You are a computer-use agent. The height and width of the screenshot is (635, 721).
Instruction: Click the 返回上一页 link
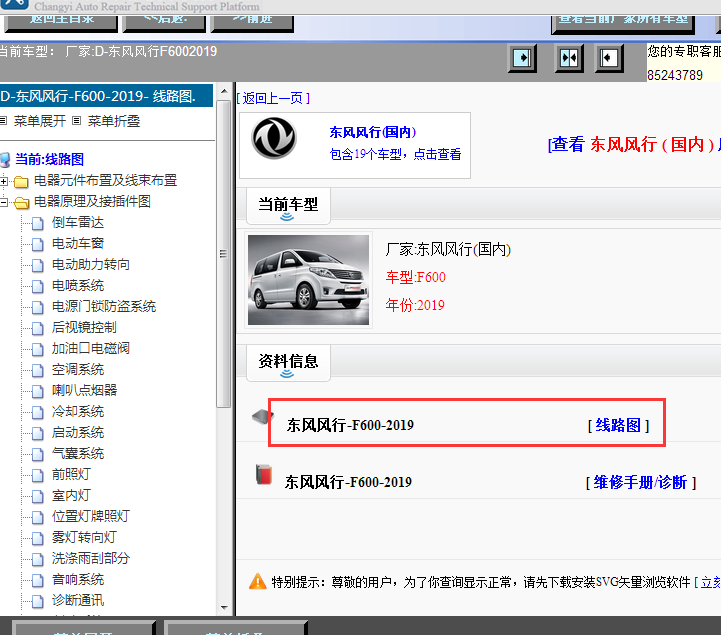(x=273, y=98)
